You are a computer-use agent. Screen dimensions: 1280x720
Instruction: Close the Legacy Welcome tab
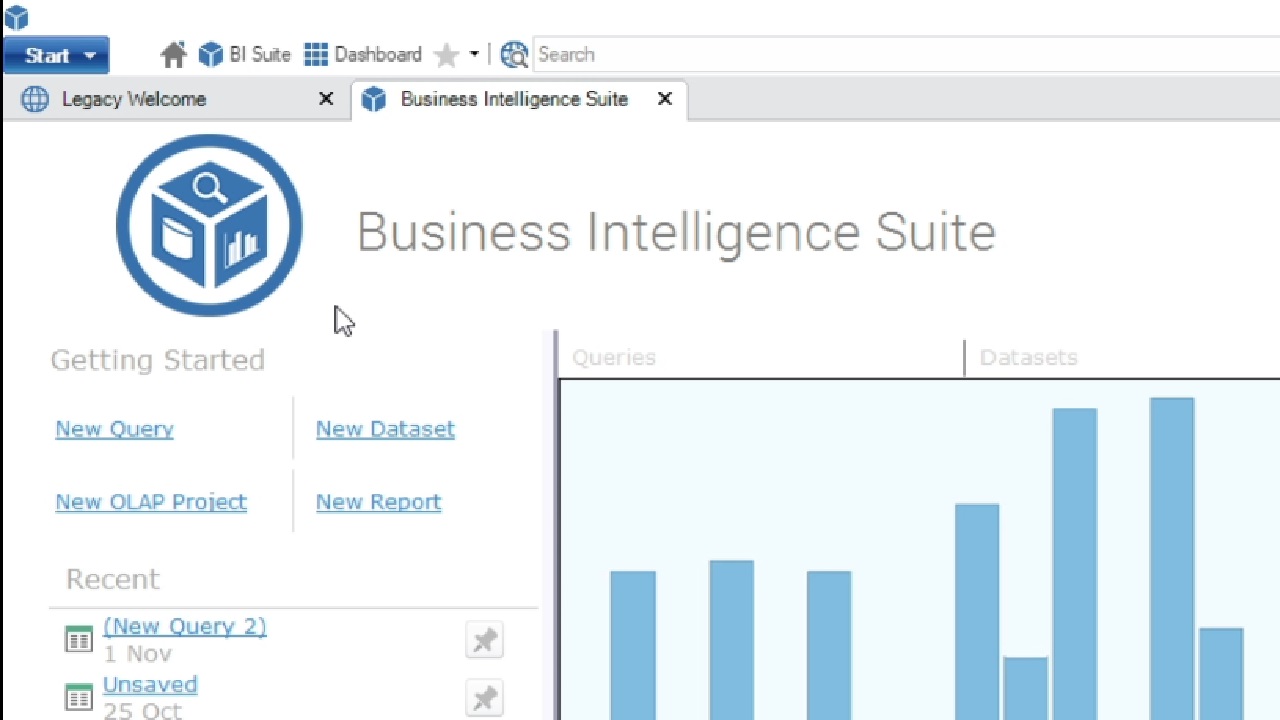point(326,99)
